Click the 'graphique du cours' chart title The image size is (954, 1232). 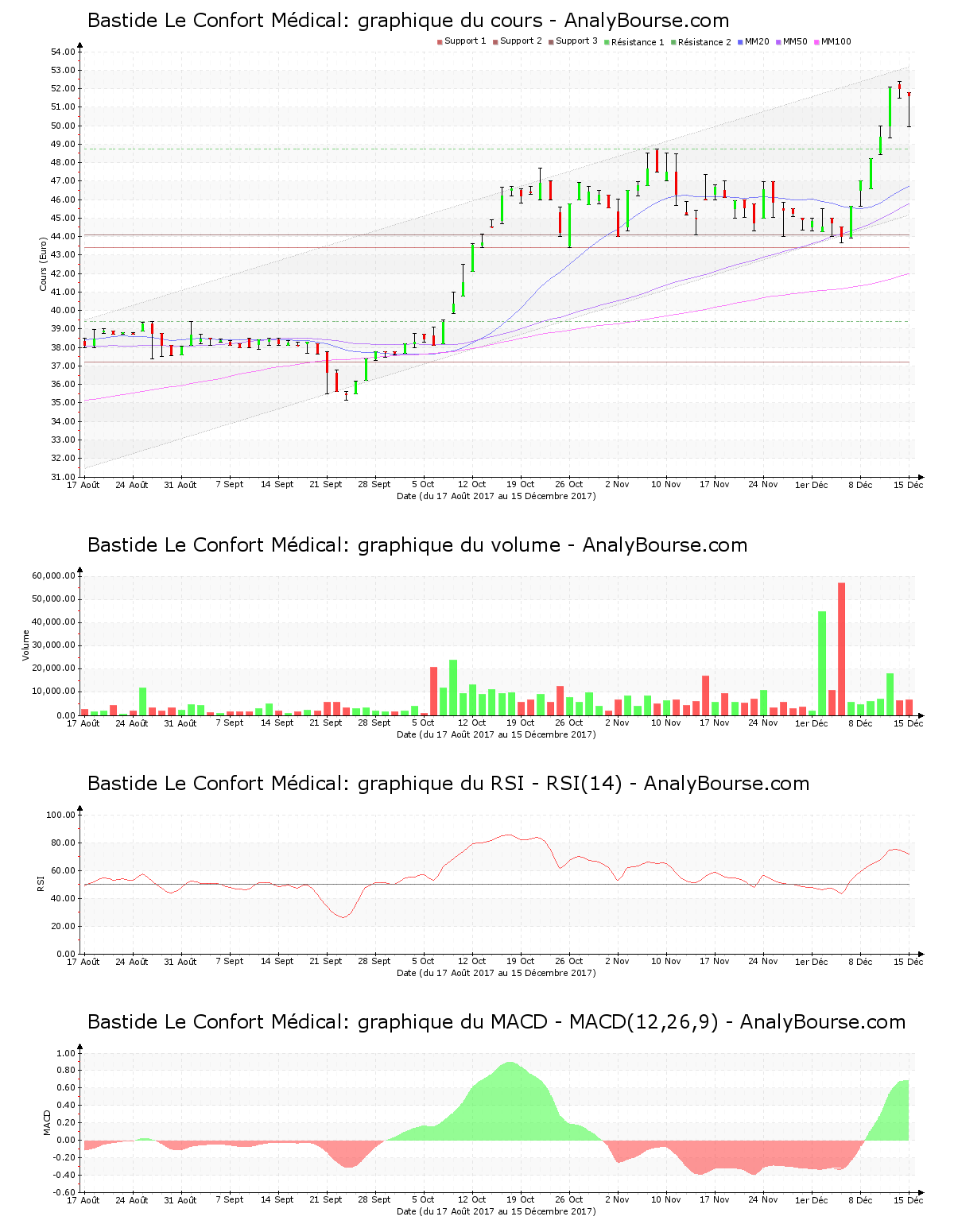(408, 21)
